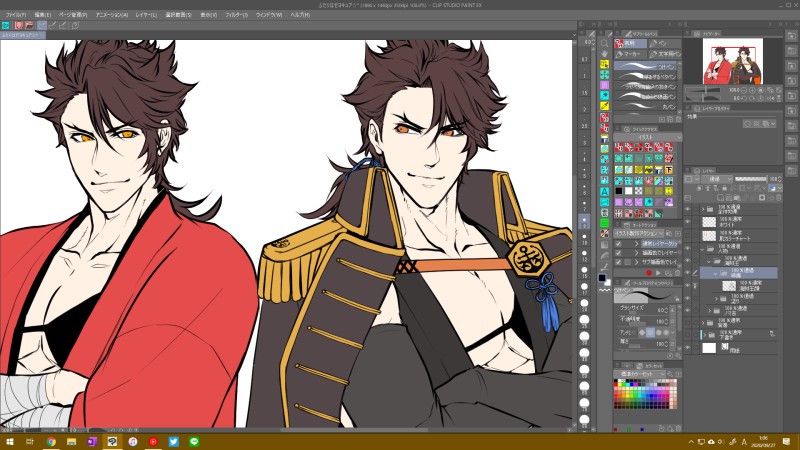
Task: Toggle visibility of 用紙 paper layer
Action: 688,348
